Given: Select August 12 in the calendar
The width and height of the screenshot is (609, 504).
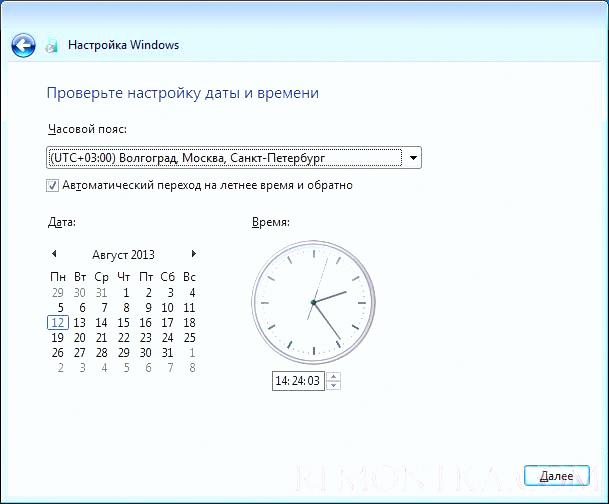Looking at the screenshot, I should 58,323.
